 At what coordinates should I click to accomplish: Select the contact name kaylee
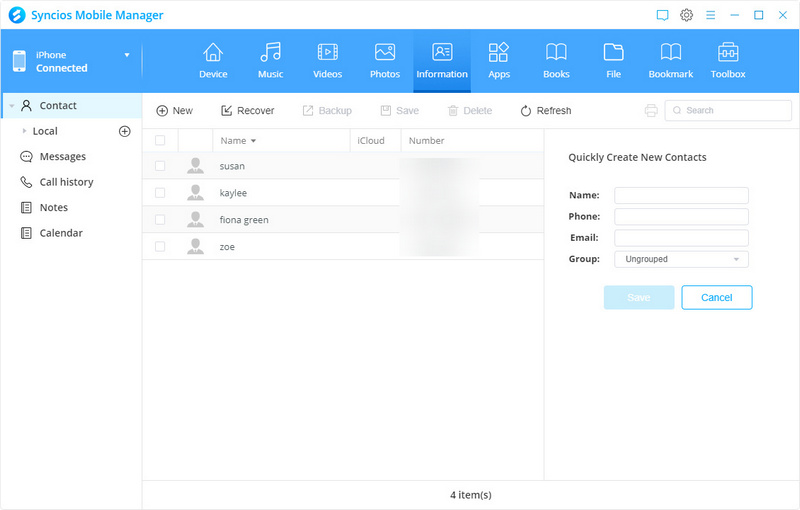click(x=233, y=193)
